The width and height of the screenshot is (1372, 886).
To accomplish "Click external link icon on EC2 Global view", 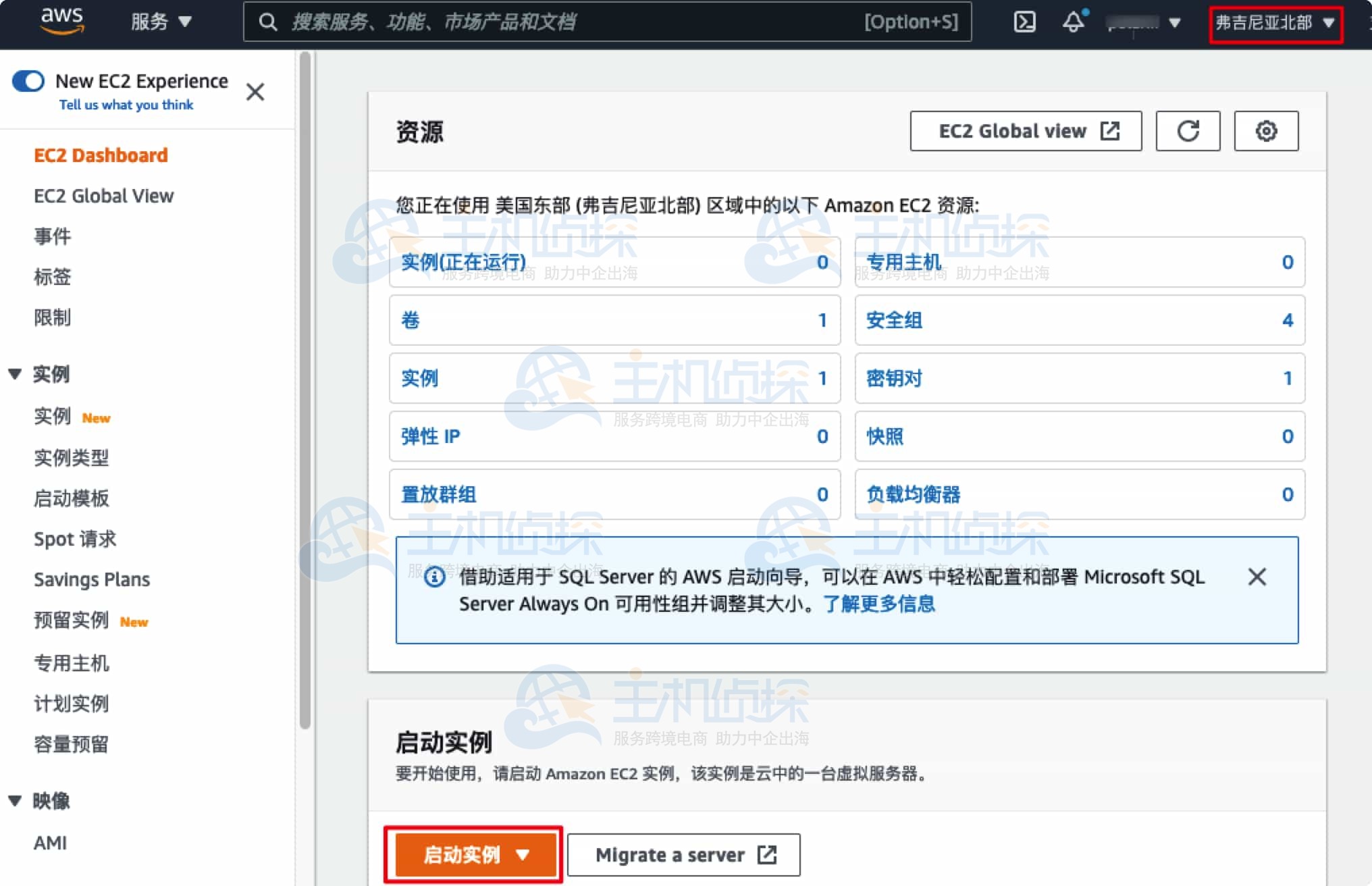I will point(1111,131).
